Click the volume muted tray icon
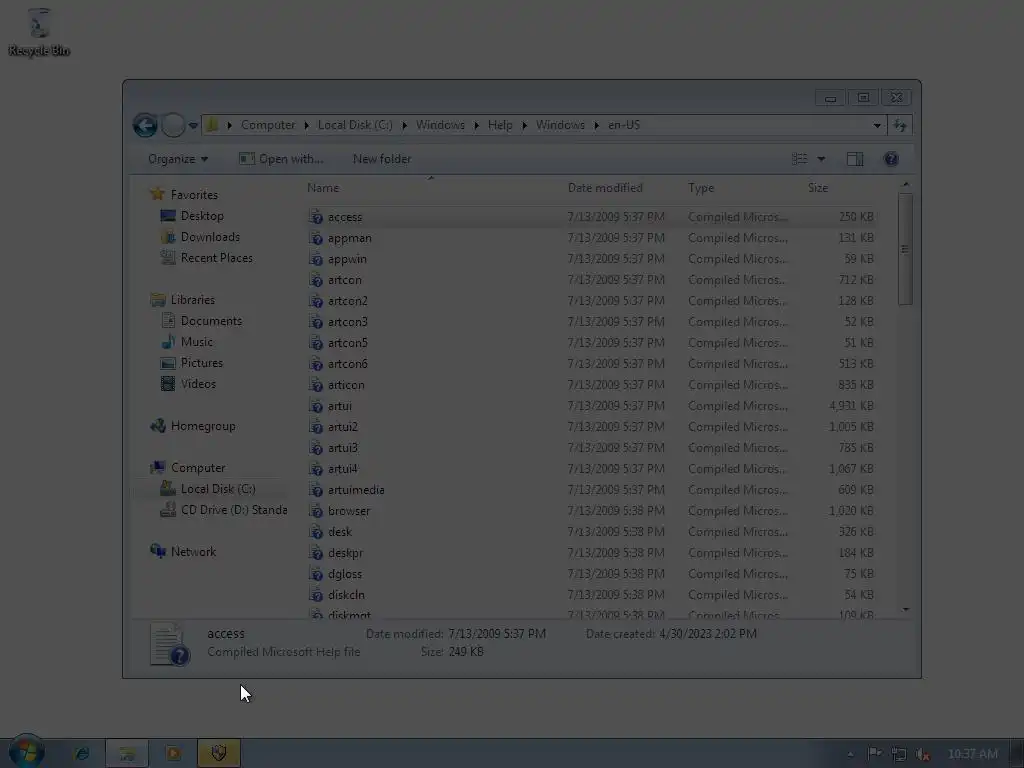Image resolution: width=1024 pixels, height=768 pixels. pos(922,754)
